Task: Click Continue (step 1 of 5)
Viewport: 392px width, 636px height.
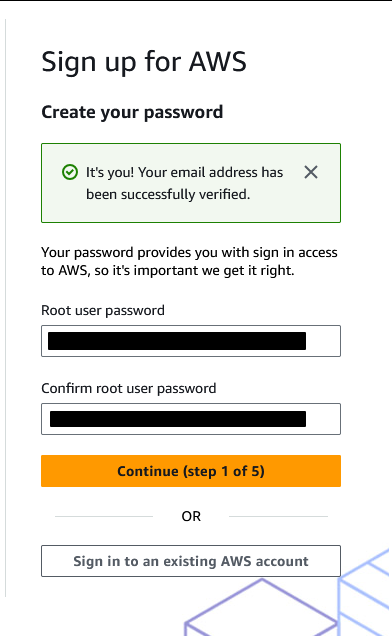Action: [191, 471]
